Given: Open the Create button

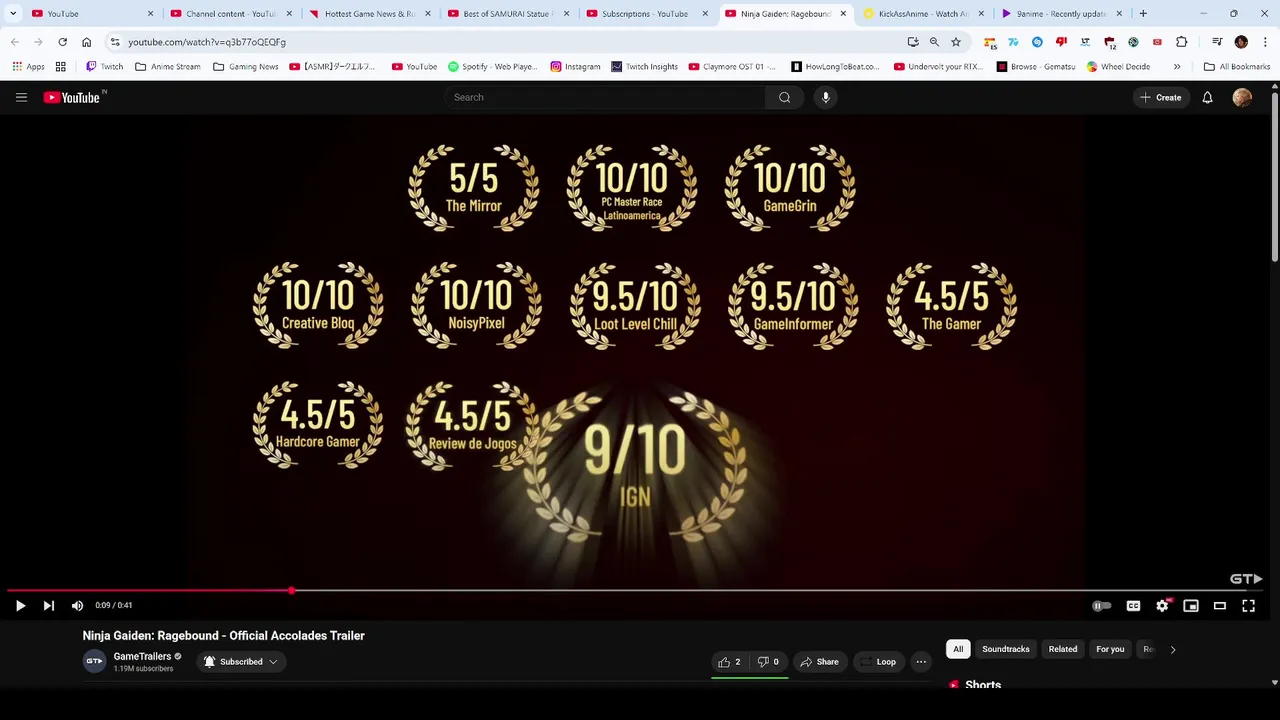Looking at the screenshot, I should pos(1160,97).
